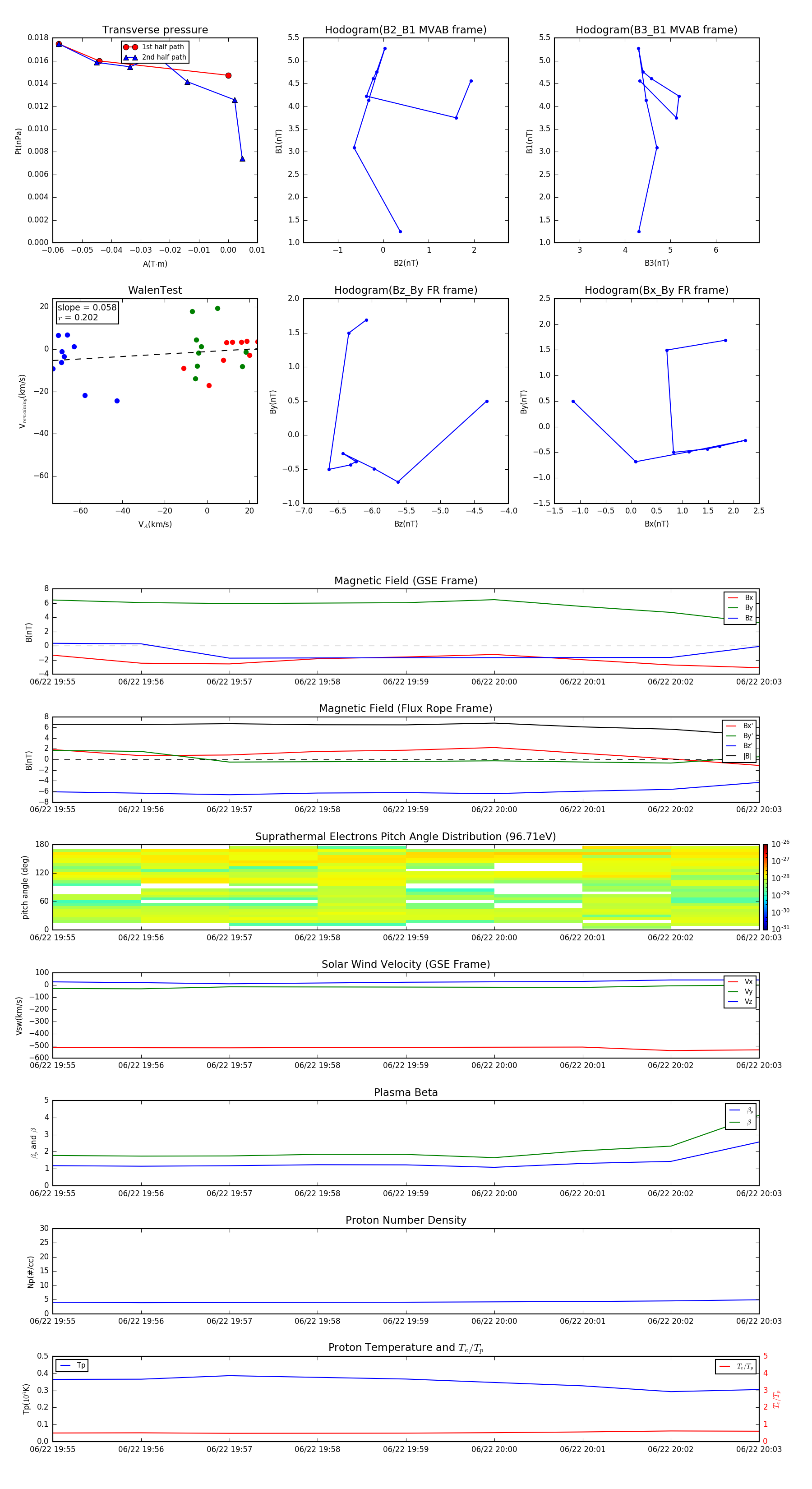Select the "Hodogram(B2_B1 MVAB frame)" title
This screenshot has height=1489, width=812.
pyautogui.click(x=406, y=29)
